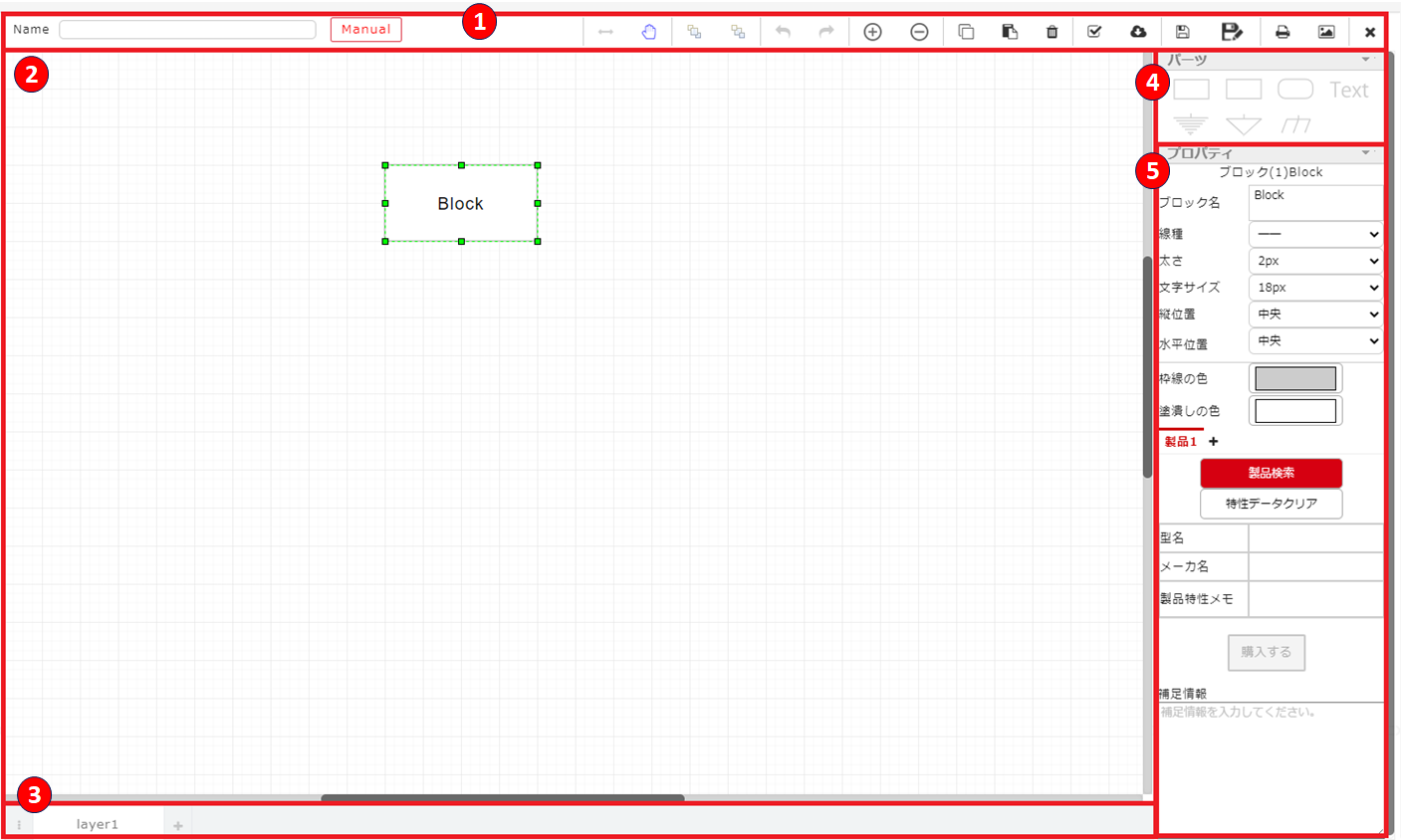This screenshot has height=840, width=1401.
Task: Click the paste clipboard icon
Action: [x=1010, y=32]
